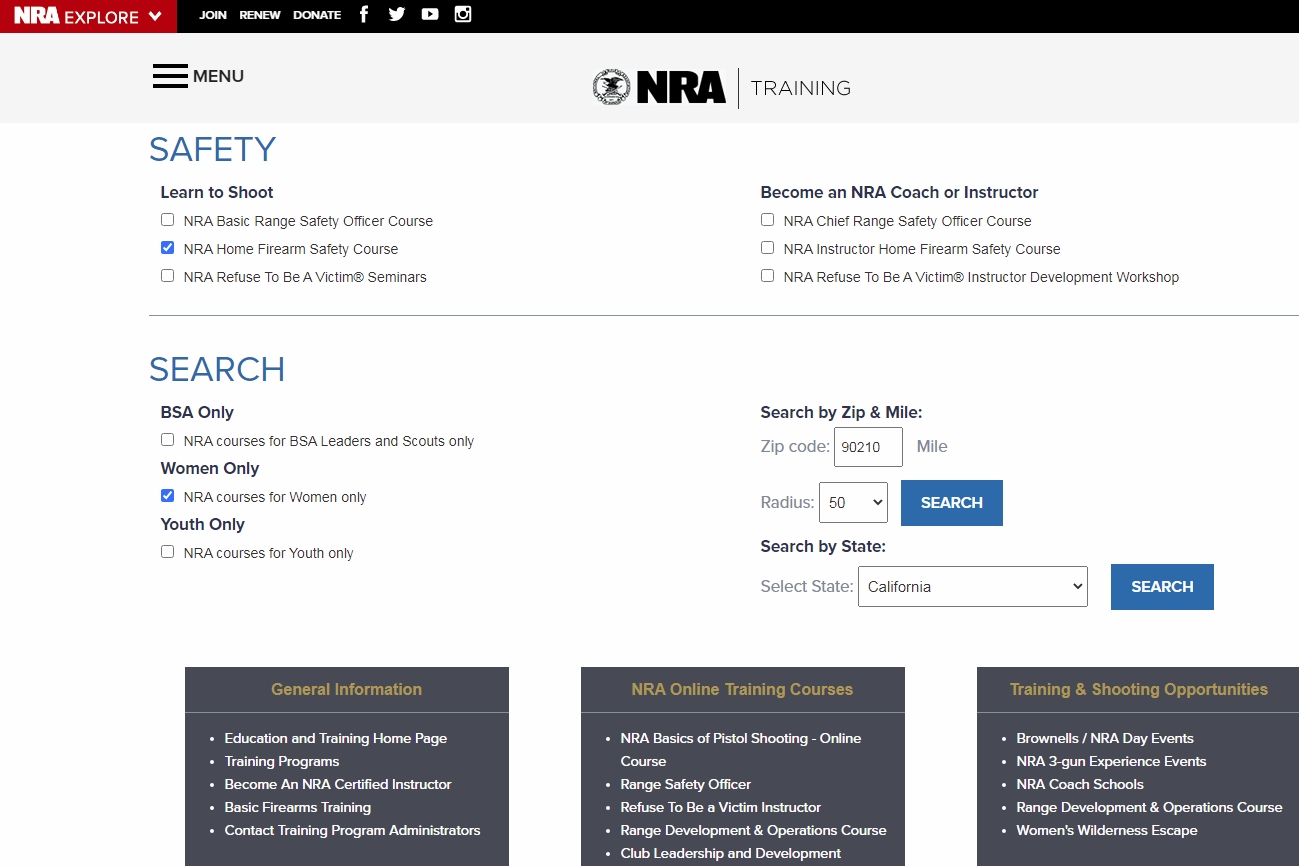Screen dimensions: 1299x866
Task: Click the Zip code input field
Action: click(868, 447)
